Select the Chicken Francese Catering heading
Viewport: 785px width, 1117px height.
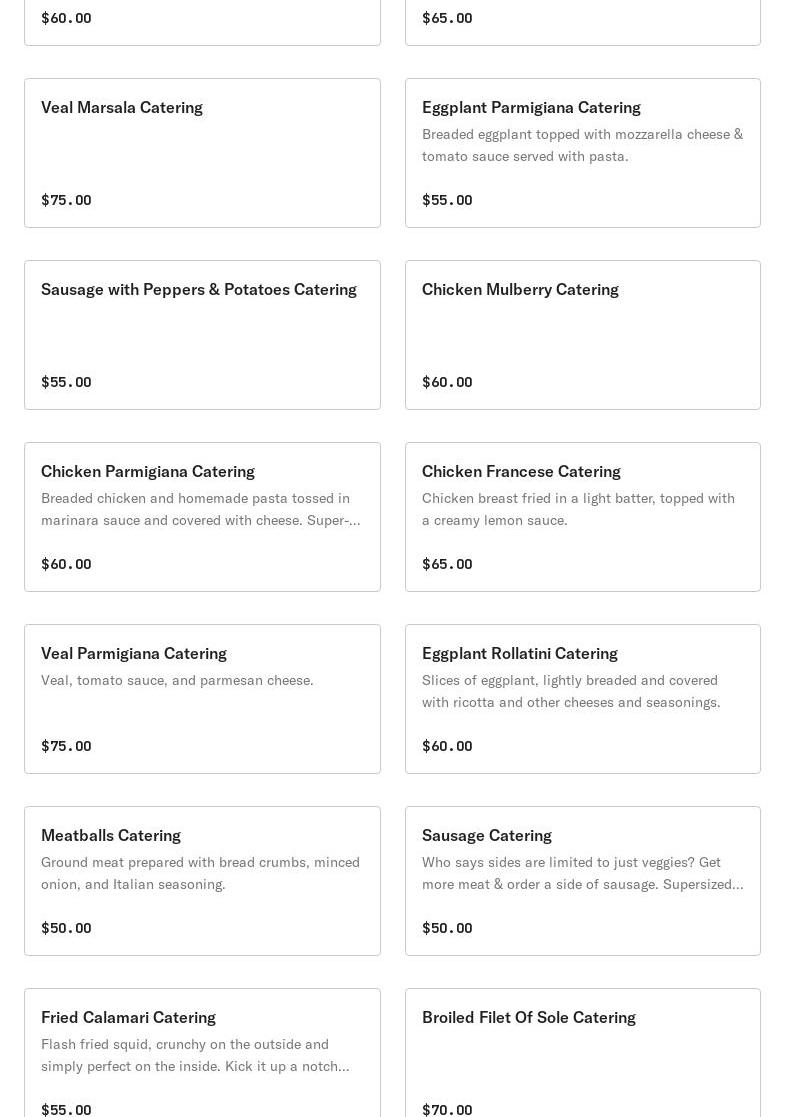[521, 471]
